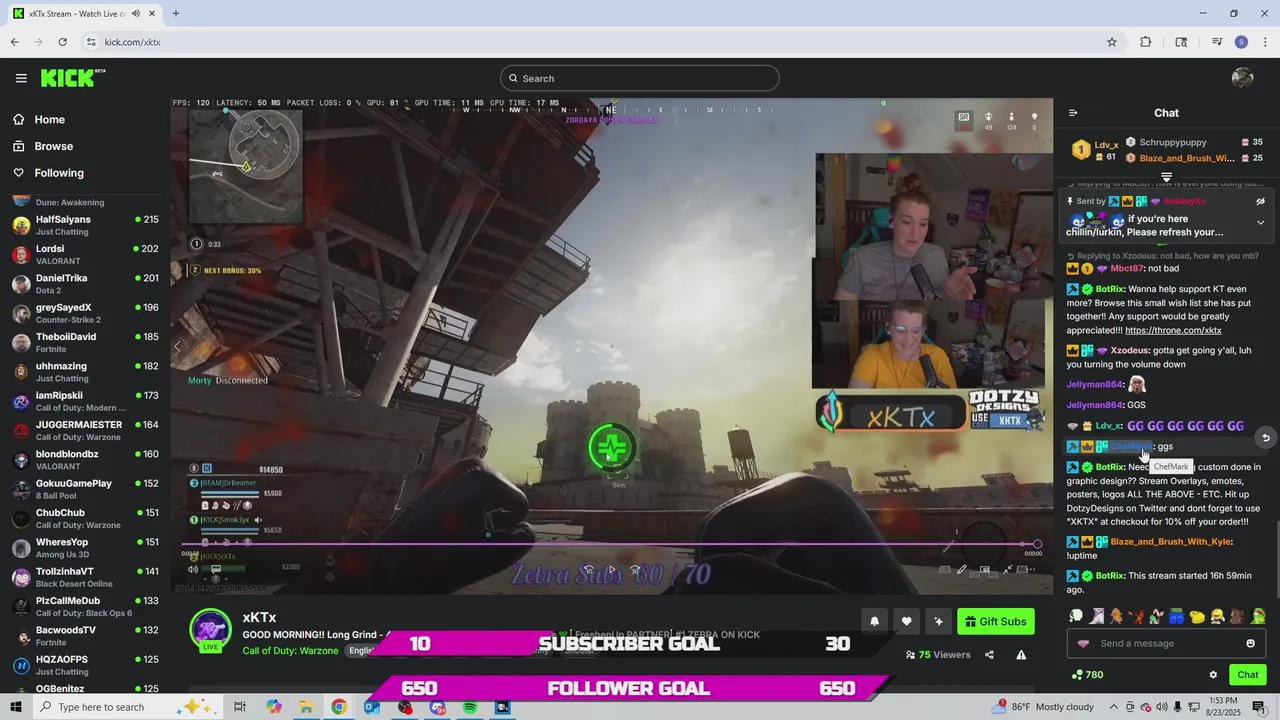
Task: Open Task View from the taskbar
Action: [240, 707]
